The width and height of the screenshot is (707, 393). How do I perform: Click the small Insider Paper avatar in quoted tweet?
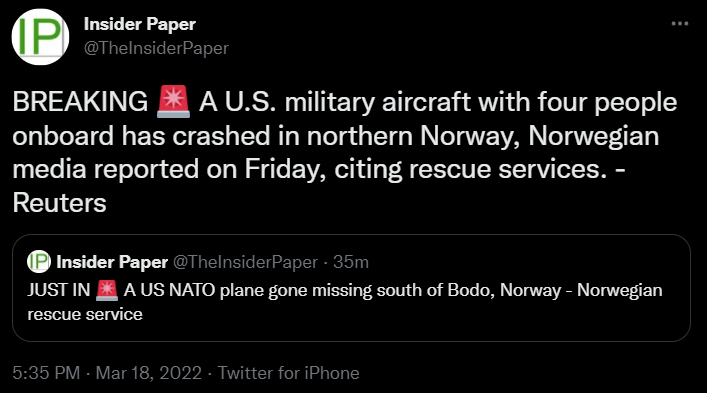(x=39, y=261)
